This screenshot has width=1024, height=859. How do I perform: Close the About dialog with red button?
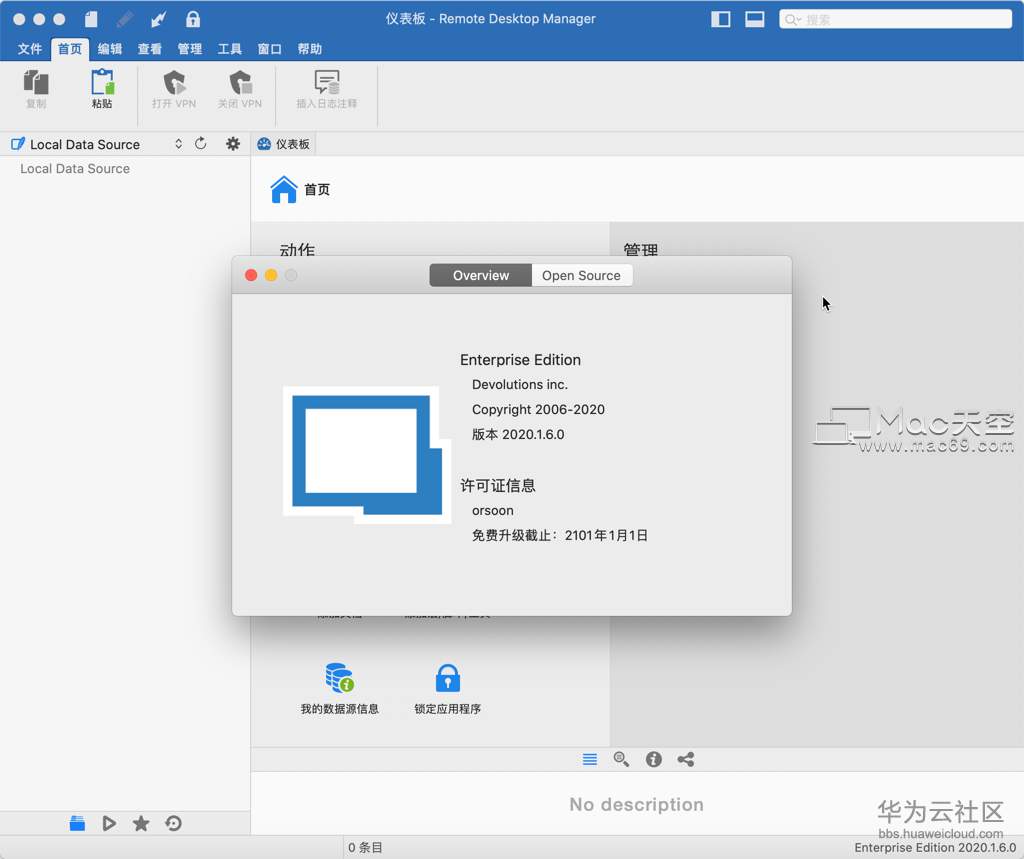(x=251, y=275)
